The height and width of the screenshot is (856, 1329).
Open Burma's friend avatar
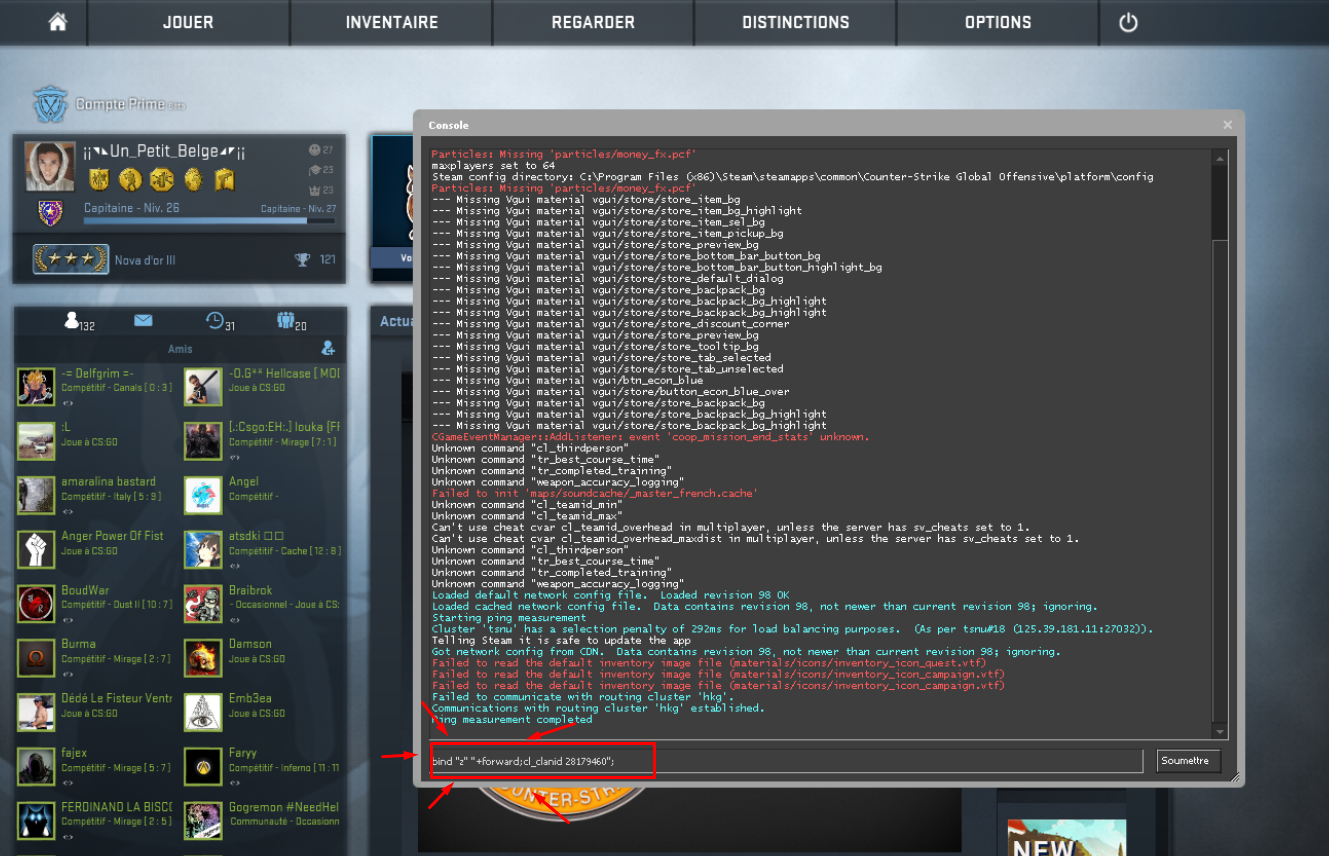pos(36,658)
